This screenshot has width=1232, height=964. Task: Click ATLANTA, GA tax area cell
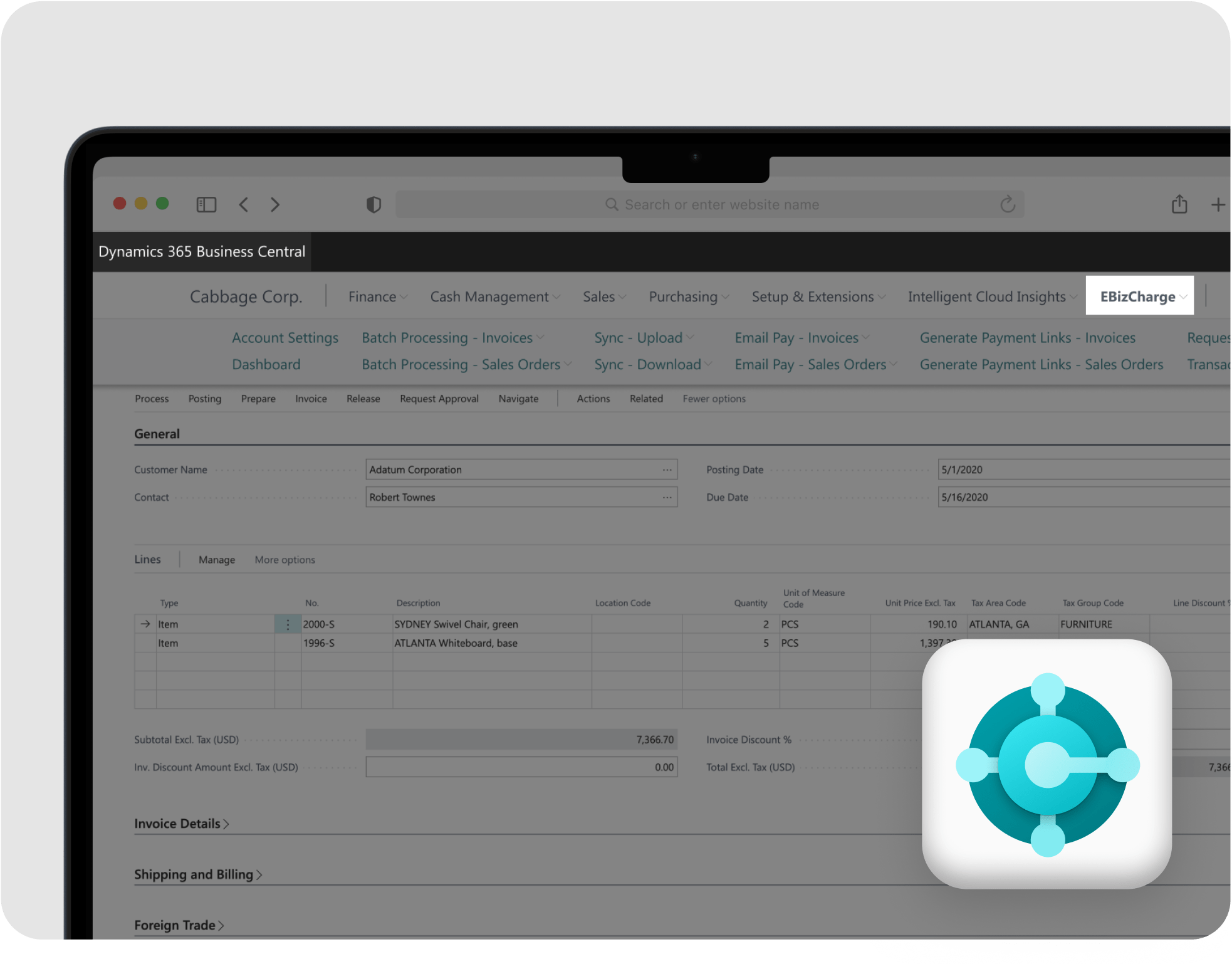coord(1013,624)
